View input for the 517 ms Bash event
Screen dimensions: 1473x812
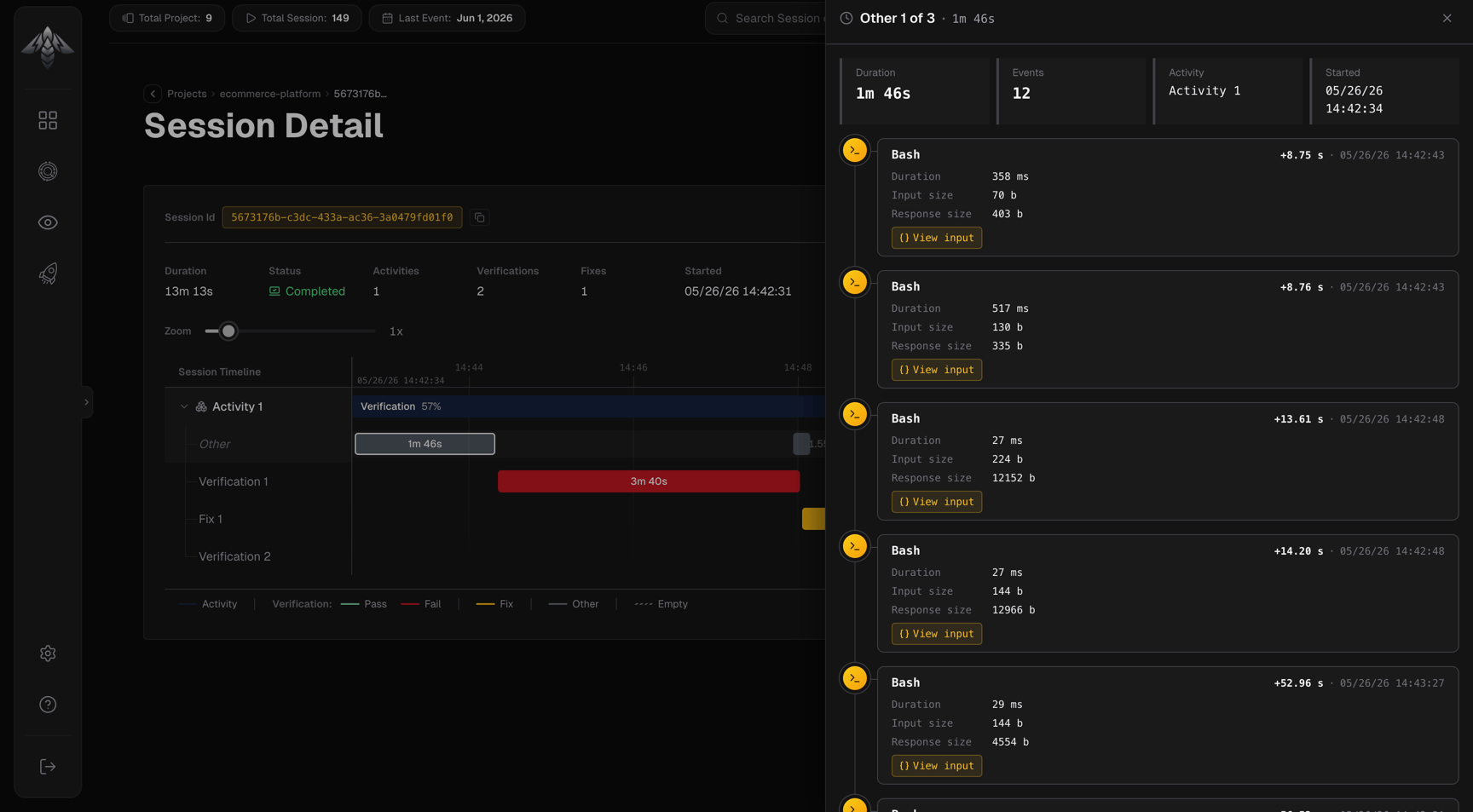pos(937,370)
